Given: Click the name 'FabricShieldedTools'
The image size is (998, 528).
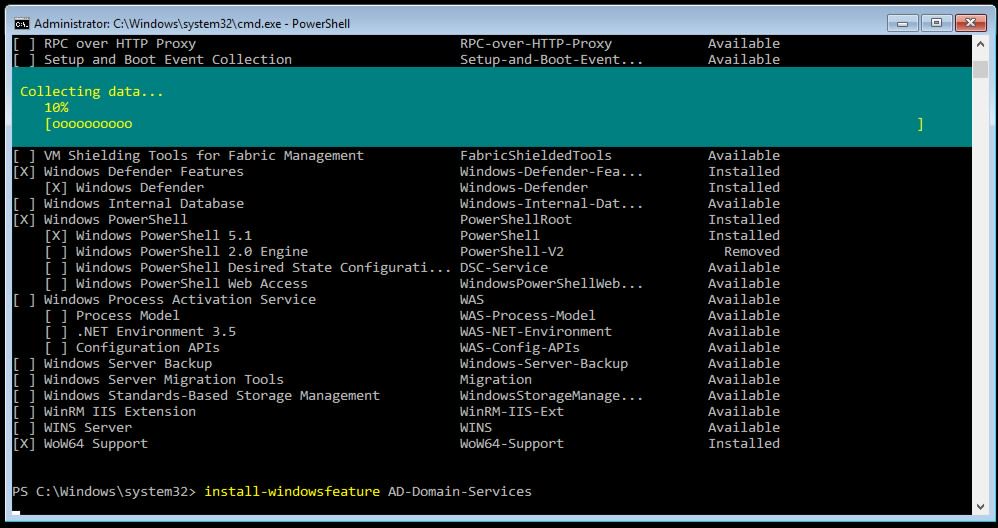Looking at the screenshot, I should [x=536, y=156].
